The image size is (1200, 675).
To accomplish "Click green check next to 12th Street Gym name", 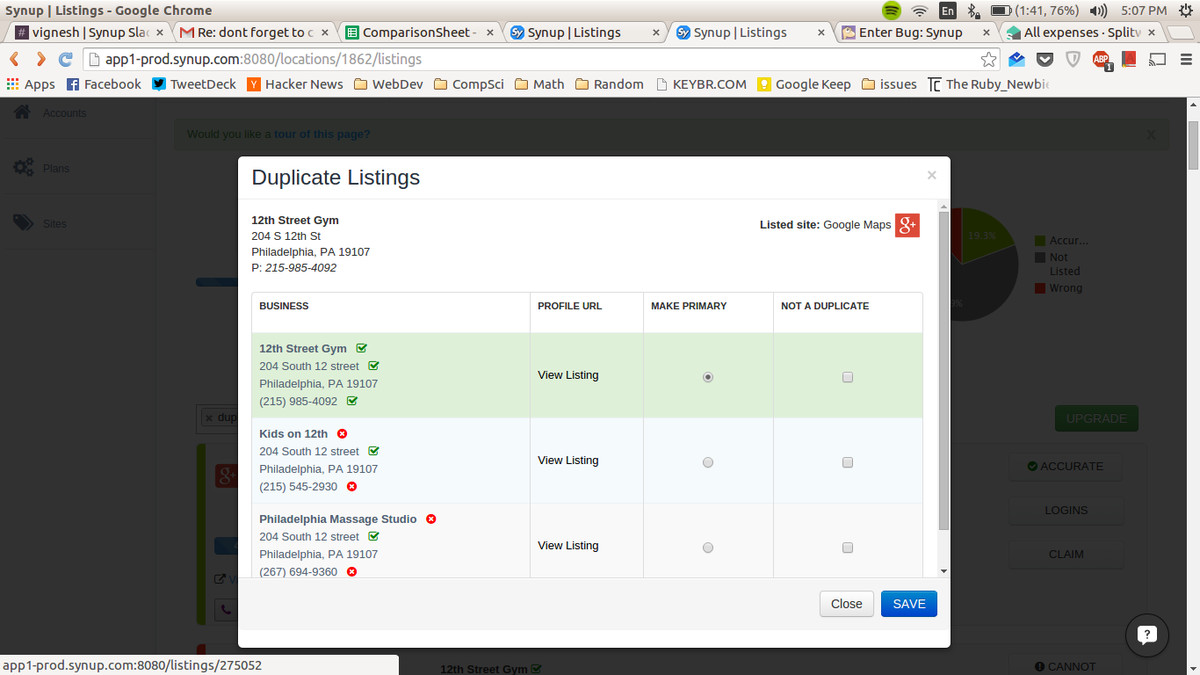I will (x=361, y=348).
